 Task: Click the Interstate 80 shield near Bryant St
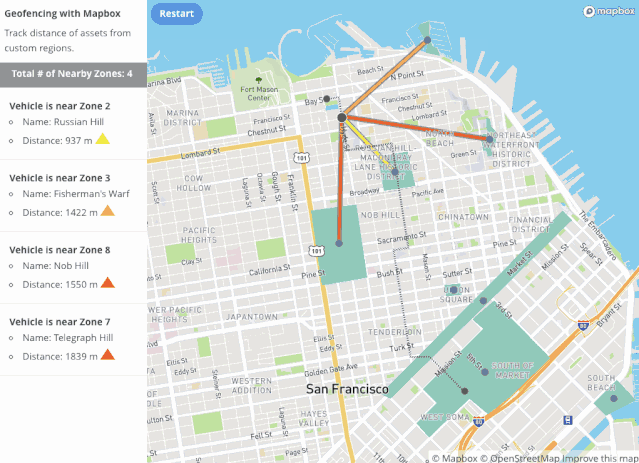click(583, 325)
